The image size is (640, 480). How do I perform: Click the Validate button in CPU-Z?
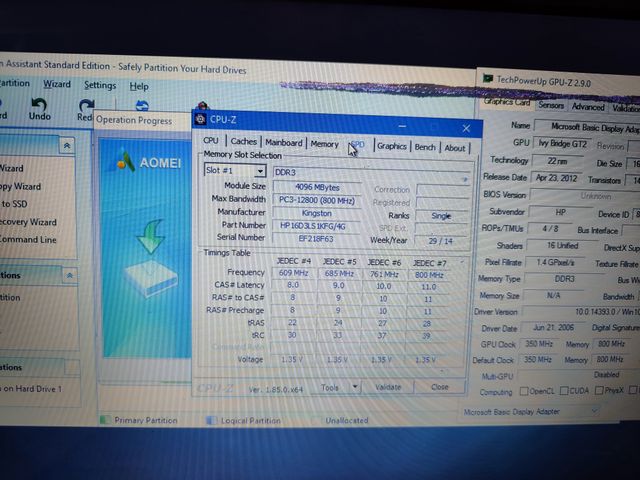(388, 387)
